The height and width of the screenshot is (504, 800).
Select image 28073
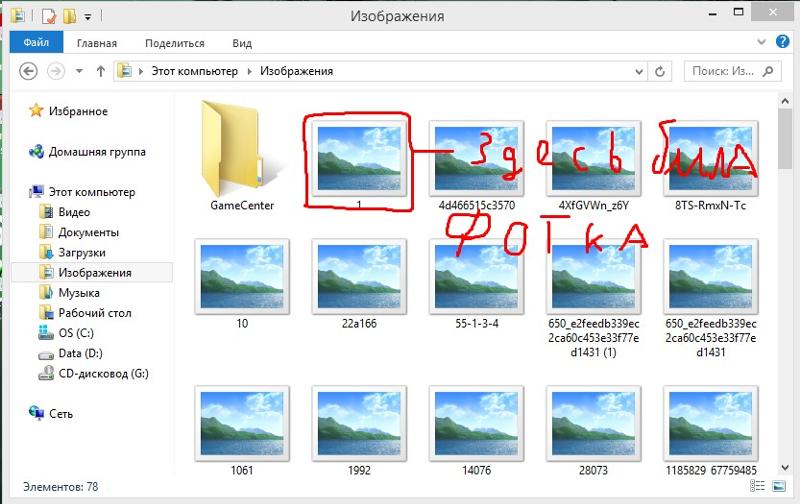[593, 431]
